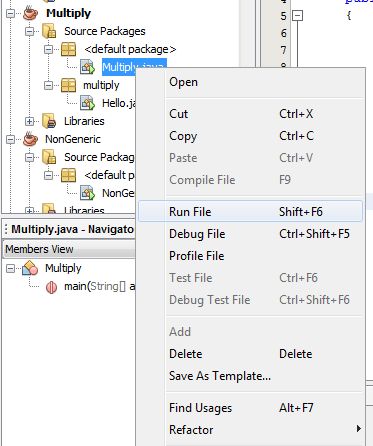373x446 pixels.
Task: Select the Hello.java file label
Action: [x=119, y=103]
